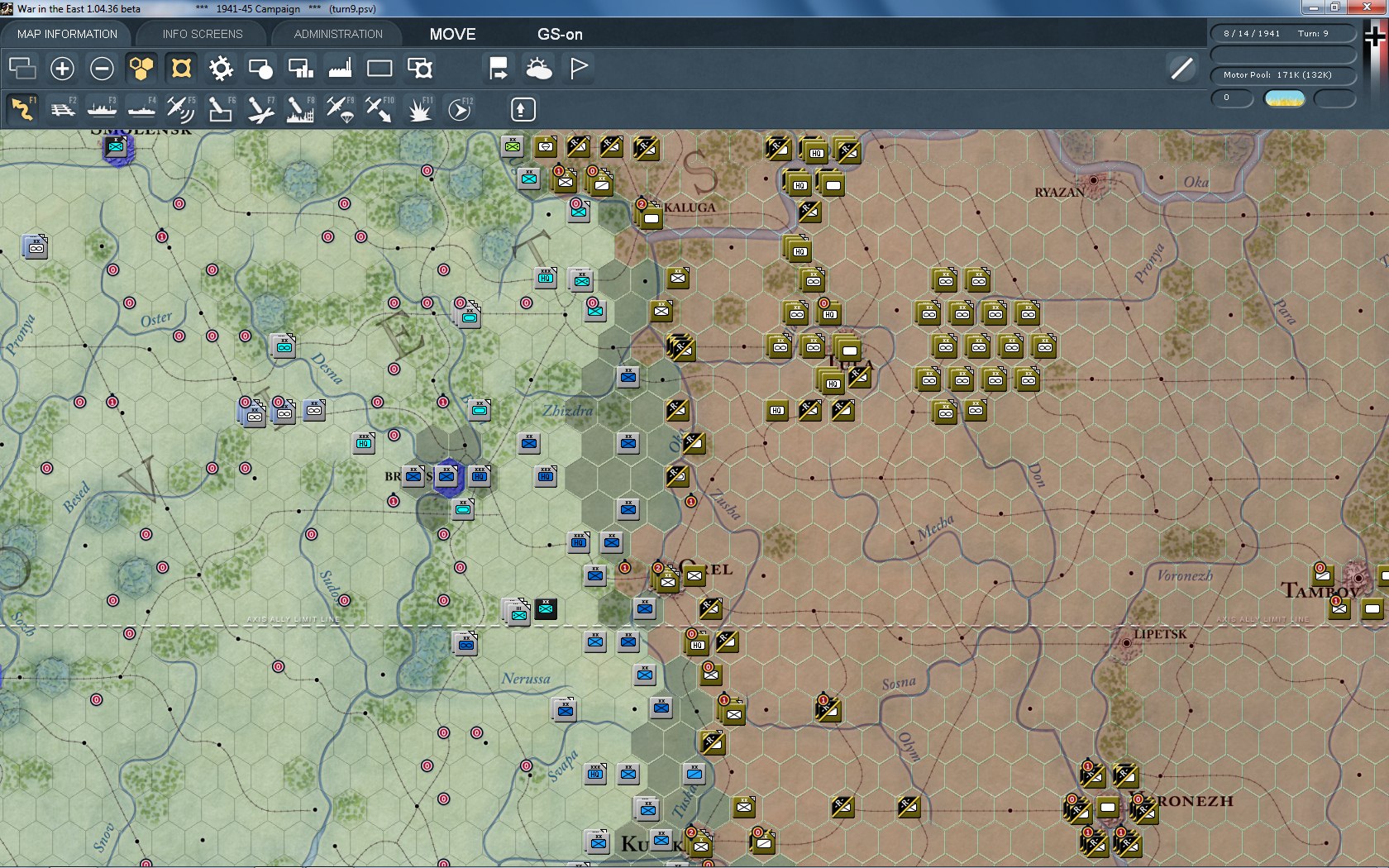Click the rectangle-with-gear overlay icon
The height and width of the screenshot is (868, 1389).
click(420, 68)
